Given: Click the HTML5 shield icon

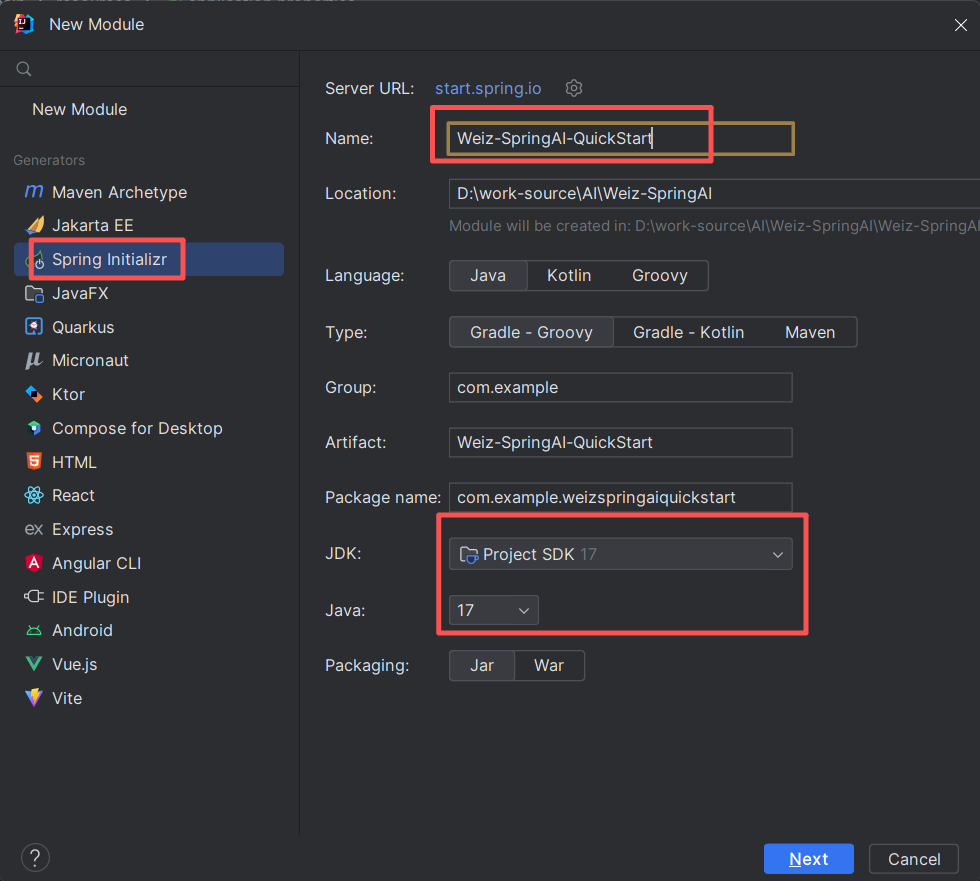Looking at the screenshot, I should [x=34, y=461].
